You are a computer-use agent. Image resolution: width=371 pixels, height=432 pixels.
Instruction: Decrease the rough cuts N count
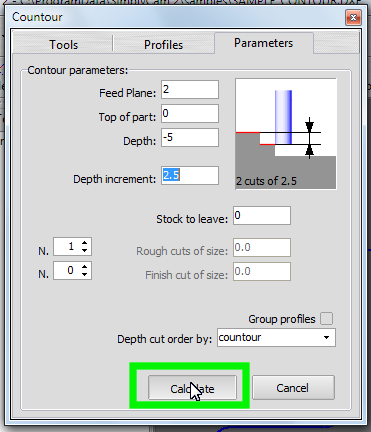pos(85,250)
